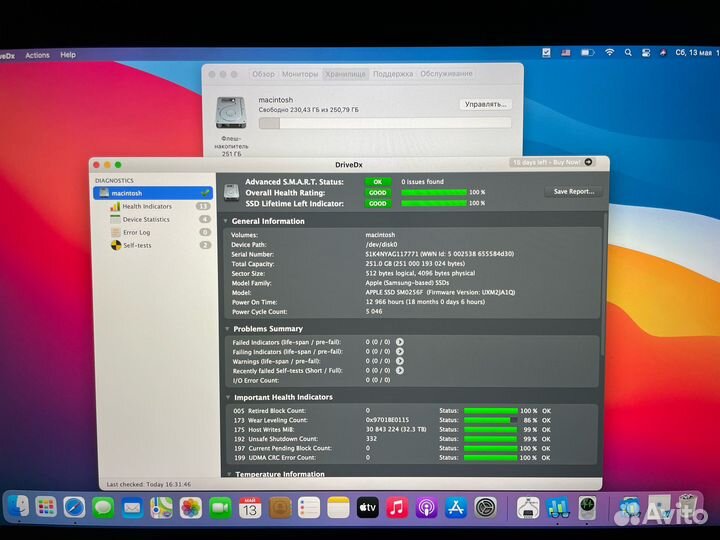Select macintosh drive in Diagnostics sidebar
The image size is (720, 540).
pos(153,193)
